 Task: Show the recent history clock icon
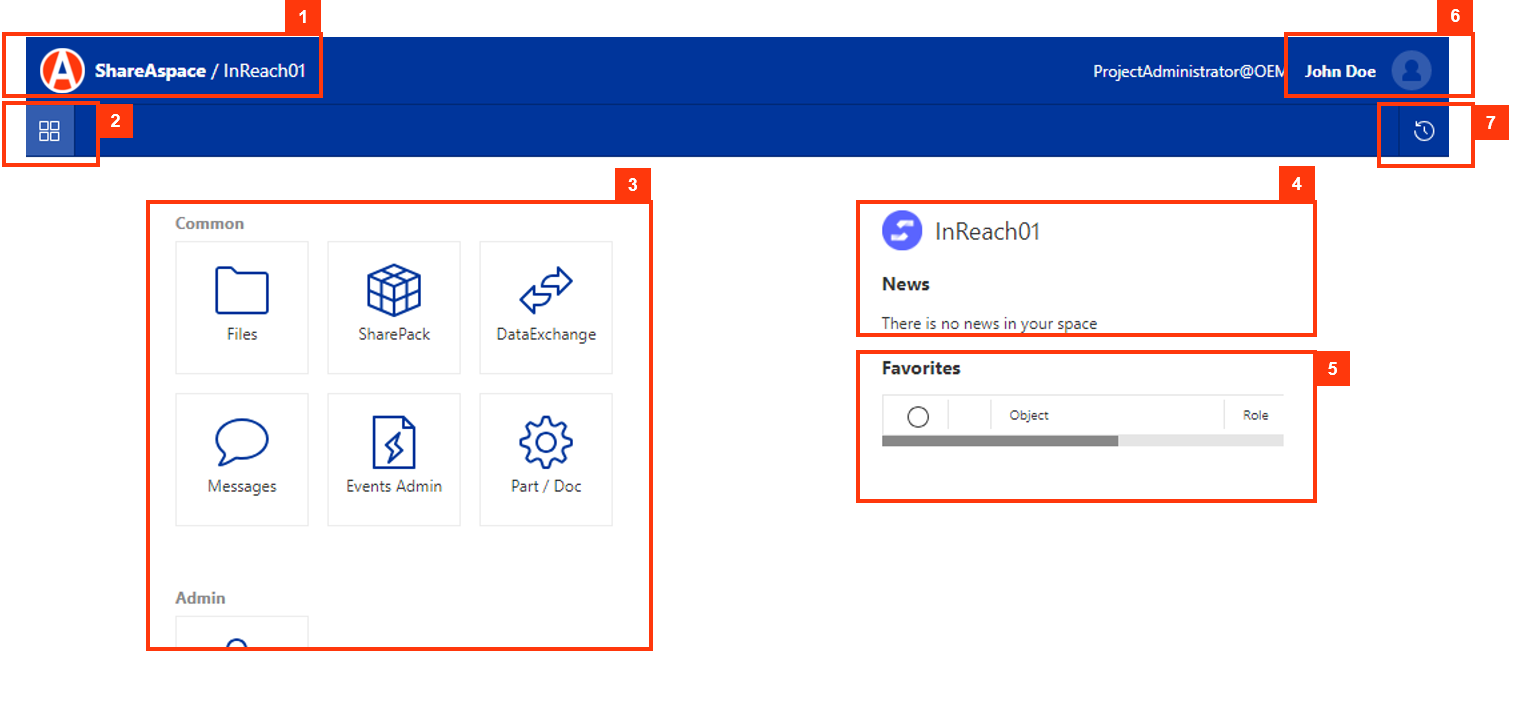coord(1424,131)
